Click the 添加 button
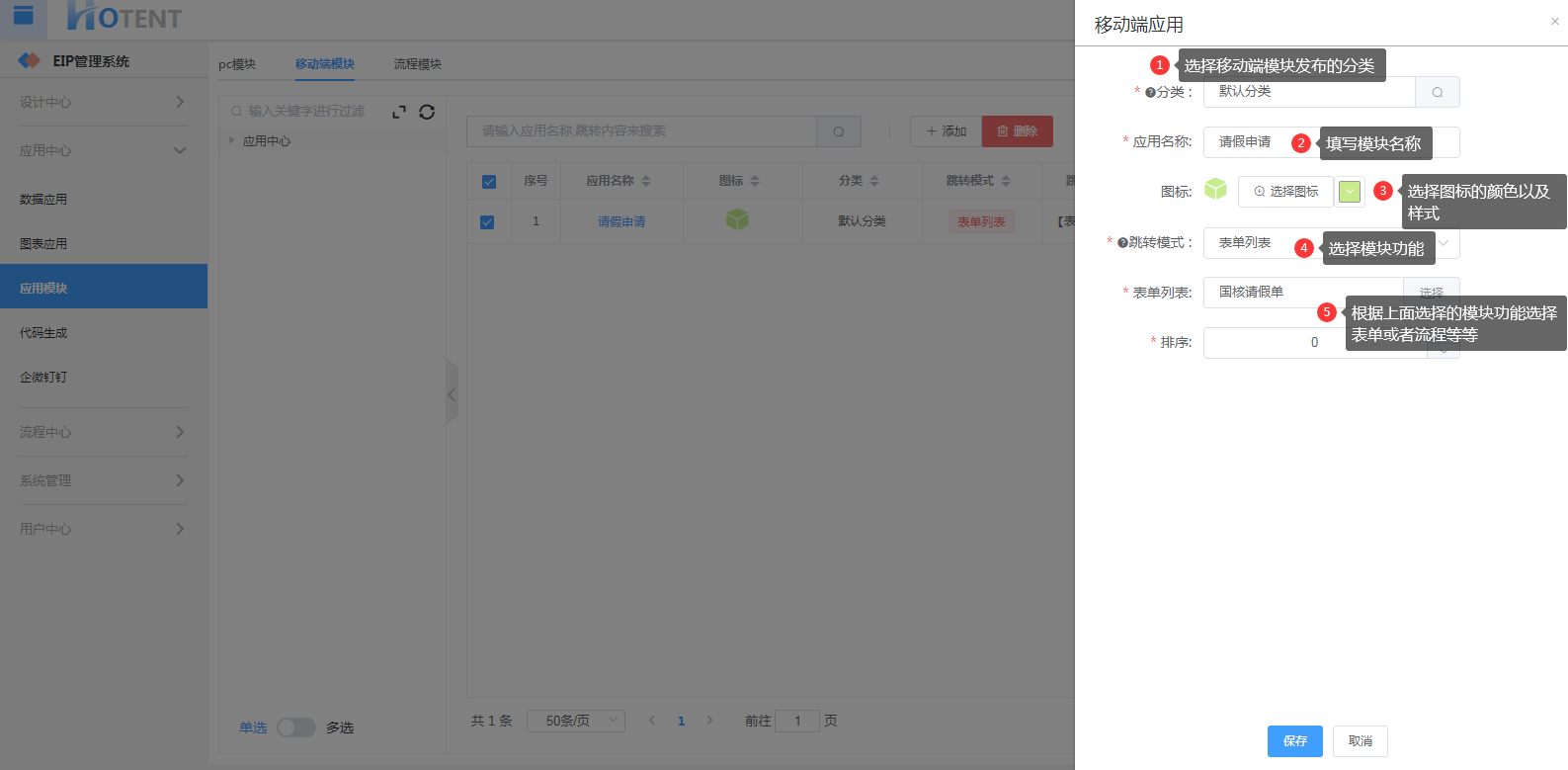Viewport: 1568px width, 770px height. click(946, 131)
